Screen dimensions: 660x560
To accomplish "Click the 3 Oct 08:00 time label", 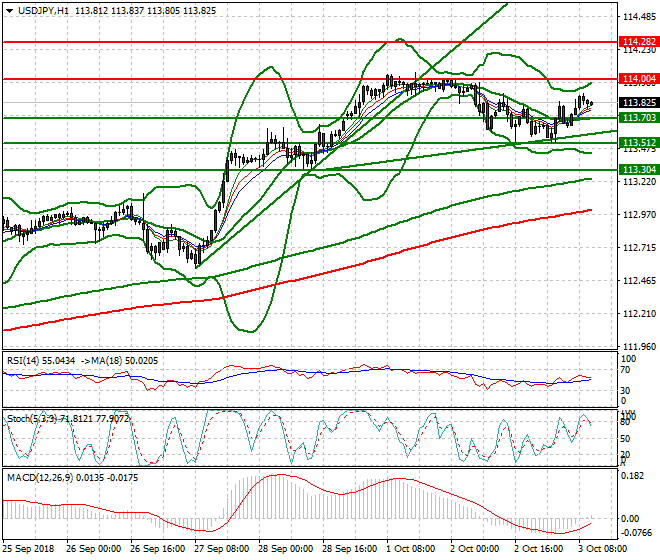I will [603, 549].
